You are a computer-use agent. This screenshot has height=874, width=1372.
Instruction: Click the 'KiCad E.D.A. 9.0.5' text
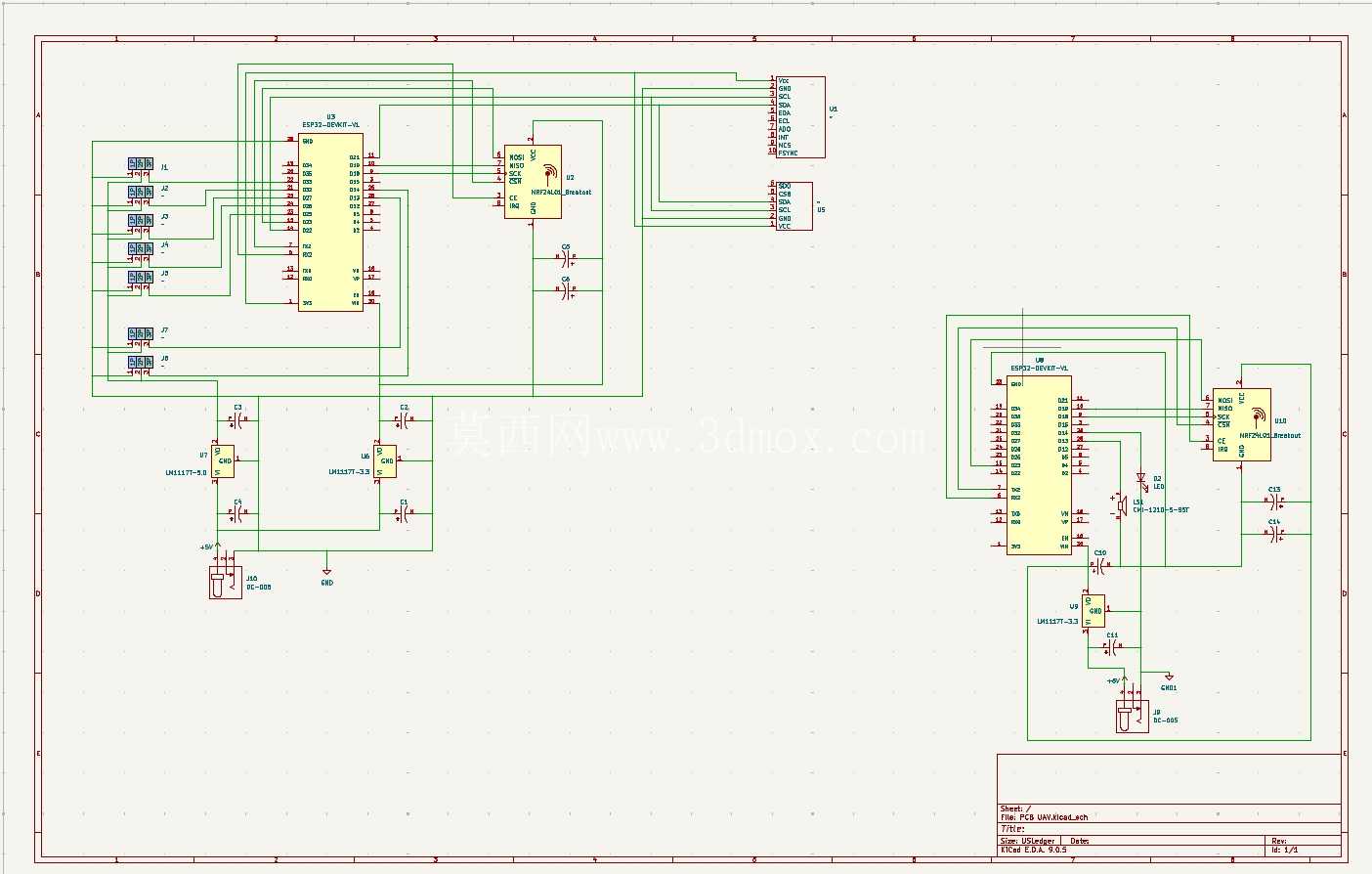pos(1034,850)
